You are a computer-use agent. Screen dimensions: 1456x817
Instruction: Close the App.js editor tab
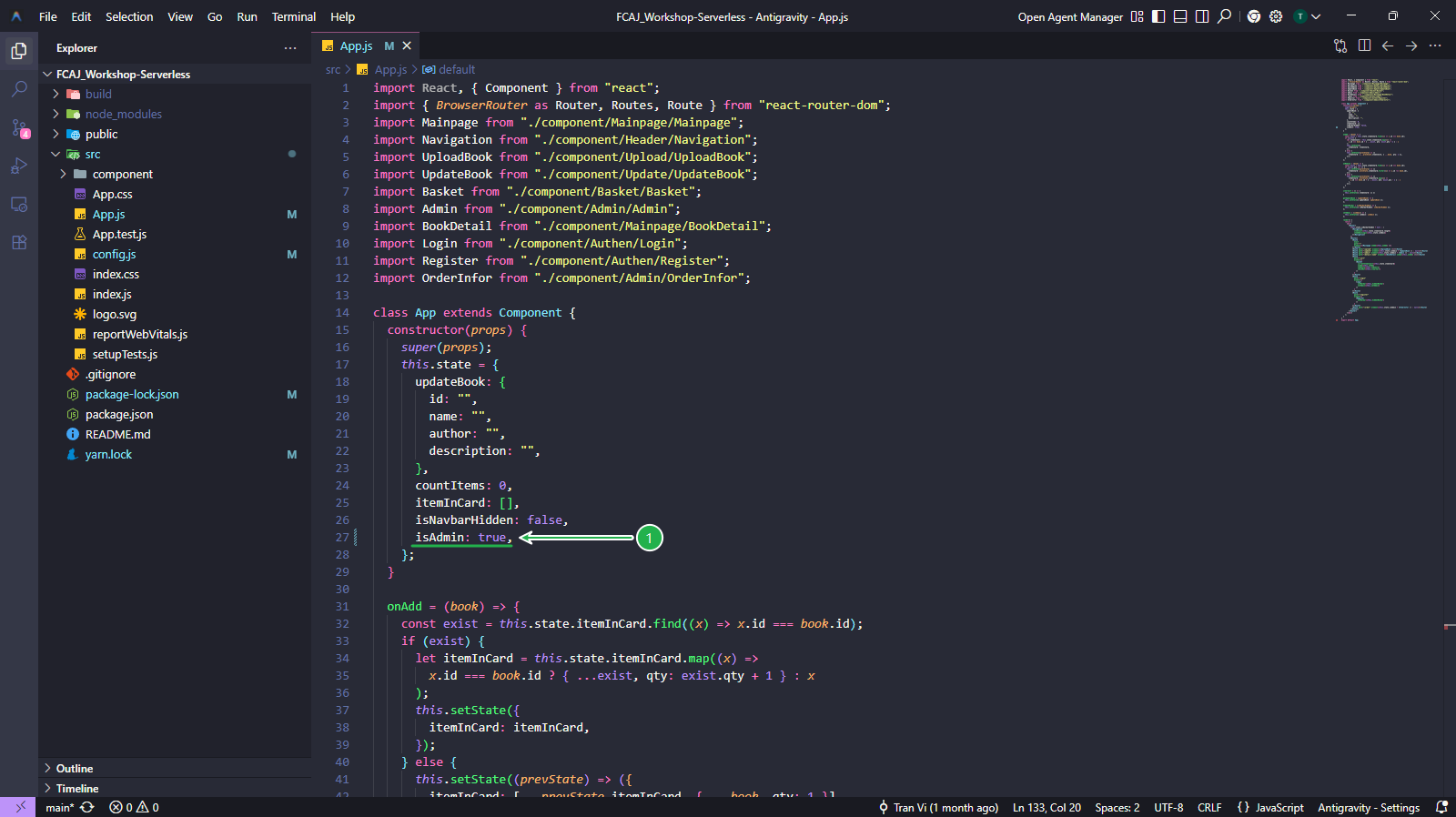pos(407,45)
